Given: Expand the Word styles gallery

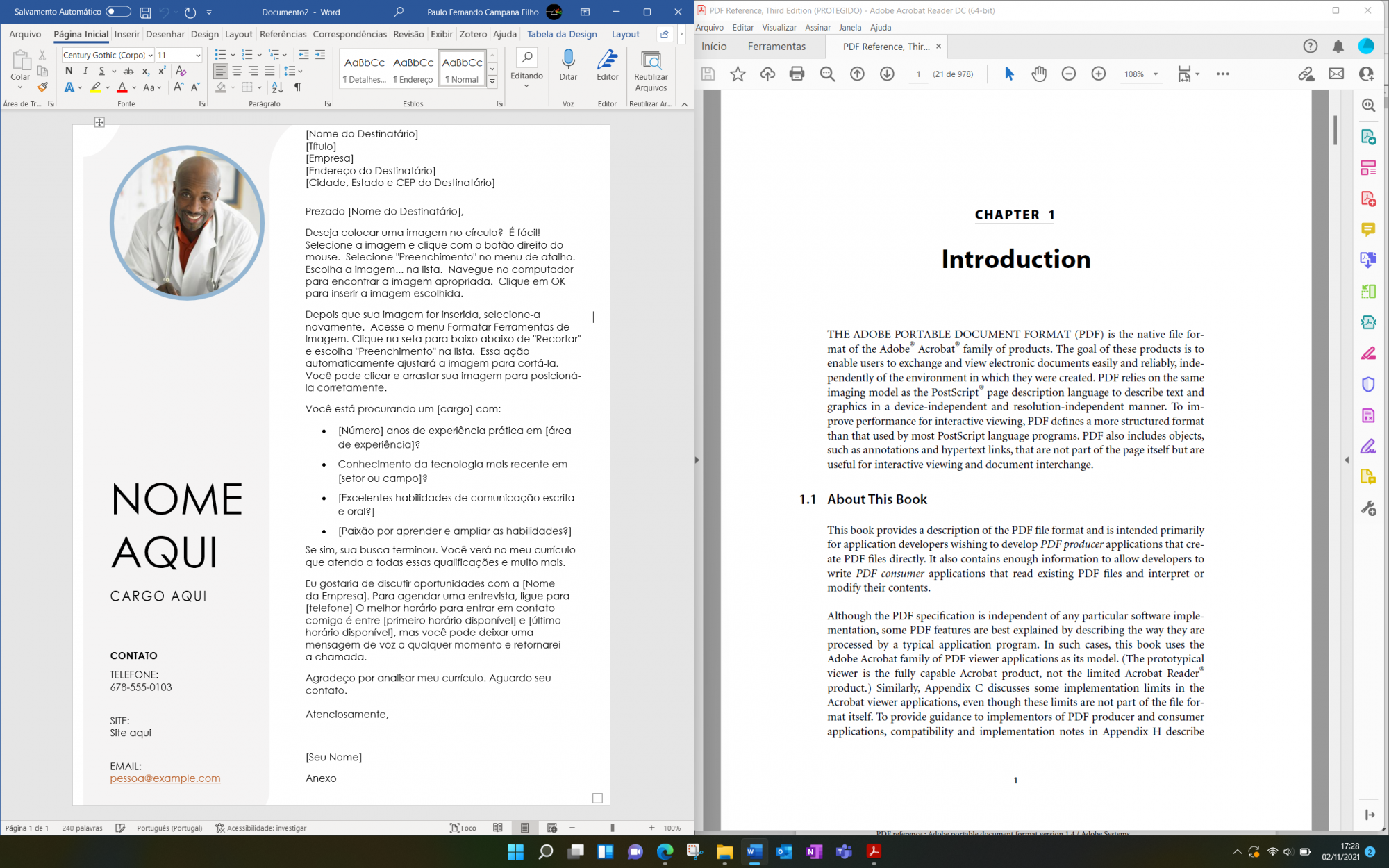Looking at the screenshot, I should click(492, 82).
